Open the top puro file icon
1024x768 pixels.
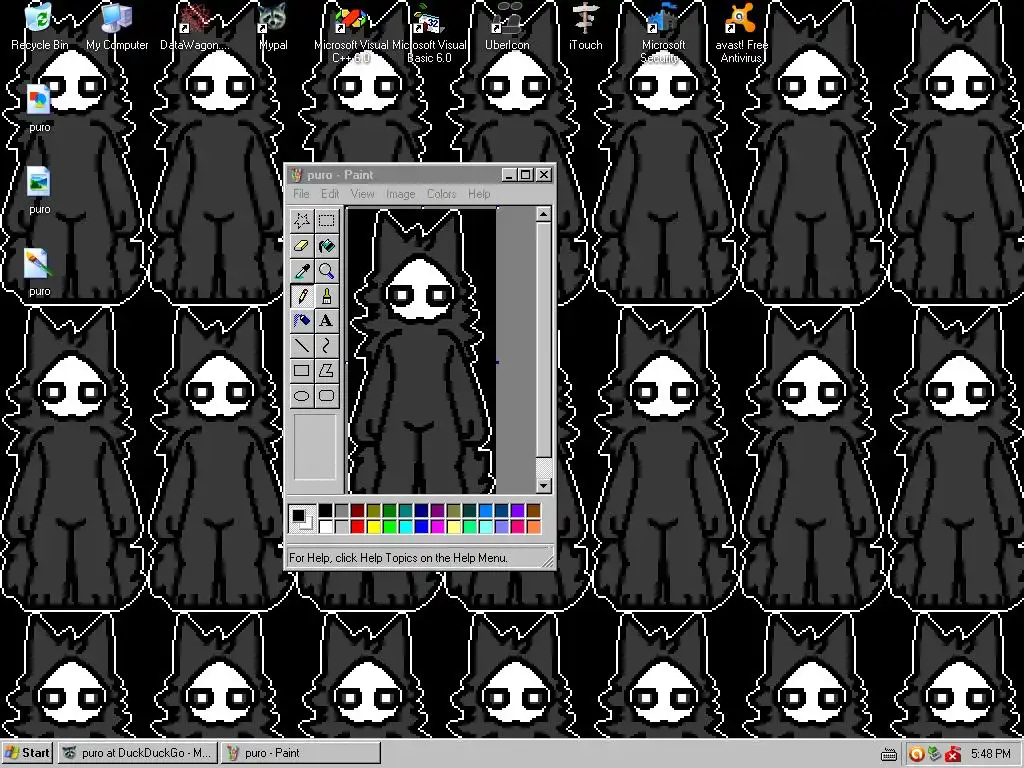pos(39,108)
